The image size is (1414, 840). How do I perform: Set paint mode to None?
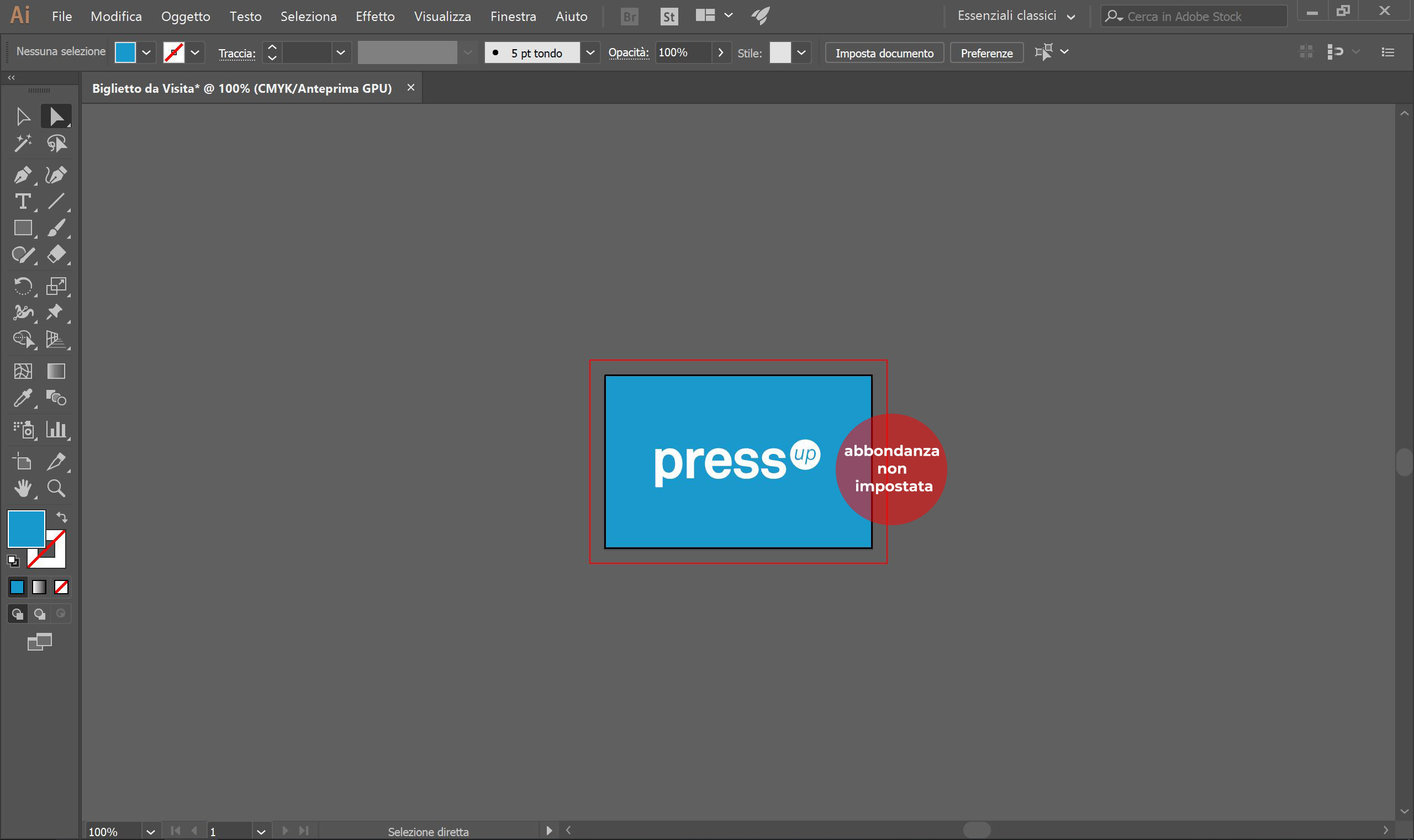61,587
